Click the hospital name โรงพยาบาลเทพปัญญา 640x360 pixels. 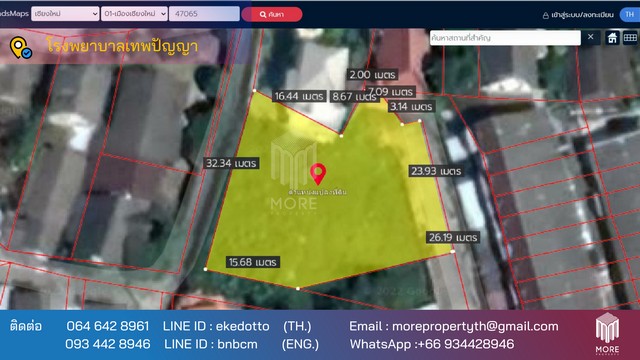pos(122,46)
